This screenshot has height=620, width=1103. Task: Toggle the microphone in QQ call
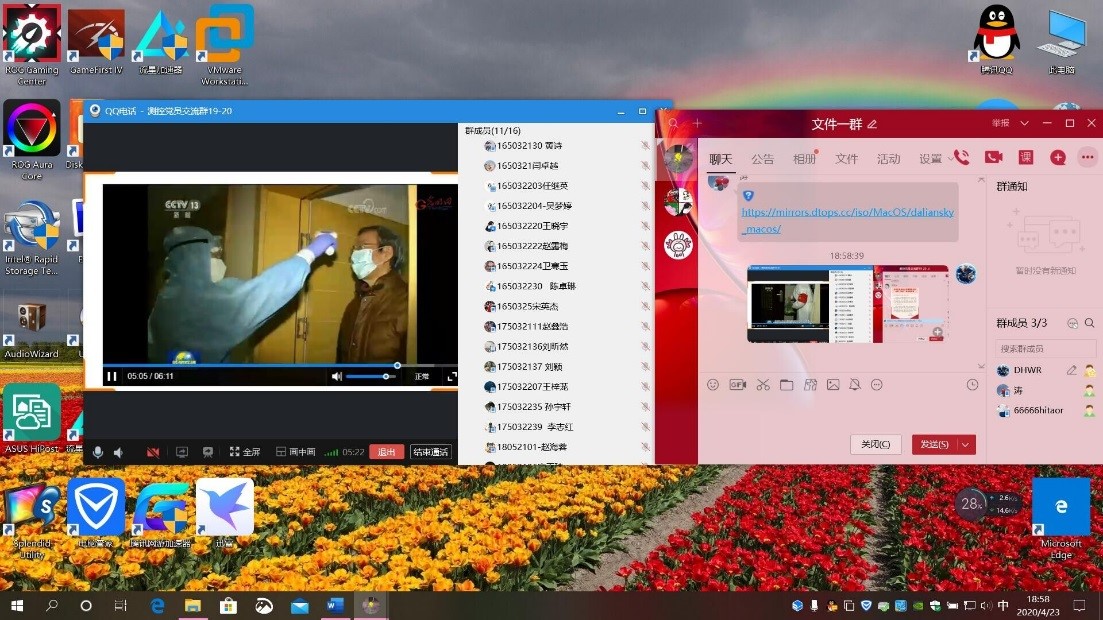(98, 452)
